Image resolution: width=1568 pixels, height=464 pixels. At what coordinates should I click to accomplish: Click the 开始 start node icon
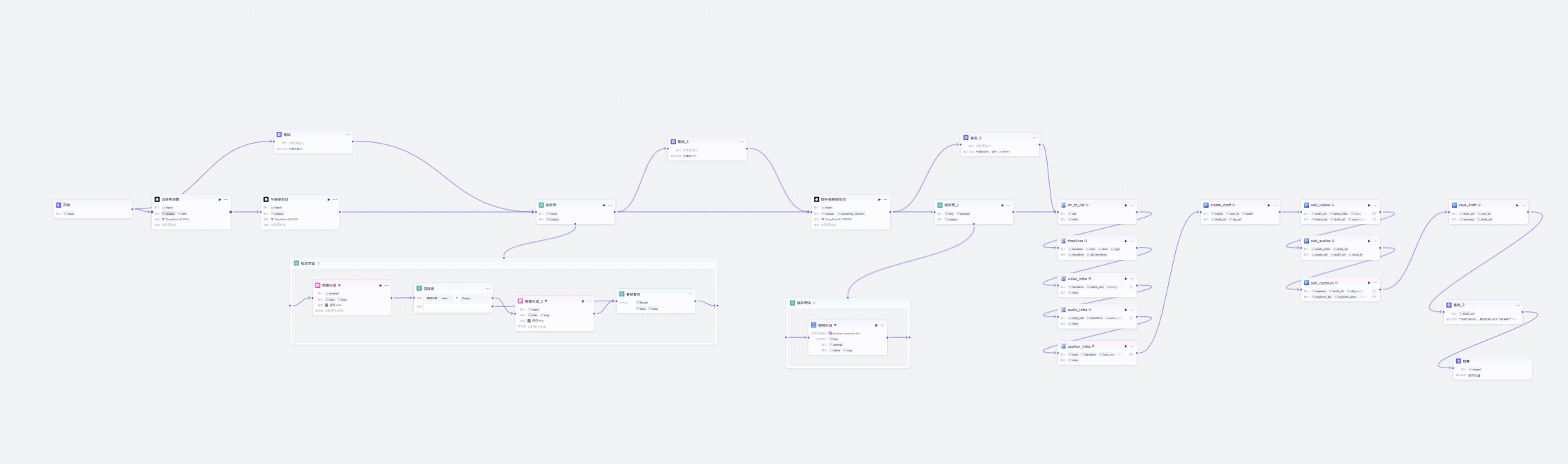(59, 205)
